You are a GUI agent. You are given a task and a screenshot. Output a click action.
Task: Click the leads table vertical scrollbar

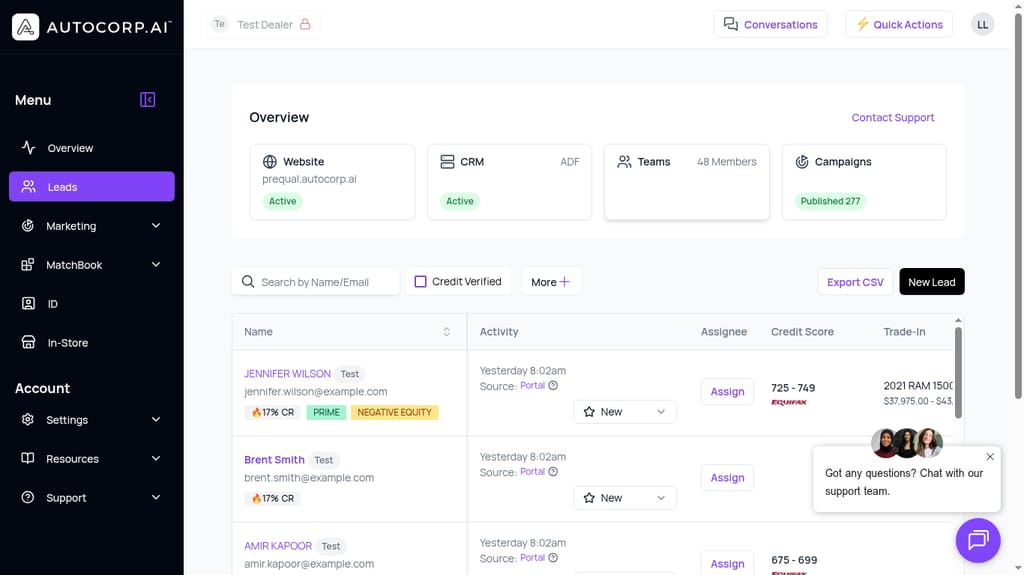click(x=958, y=372)
